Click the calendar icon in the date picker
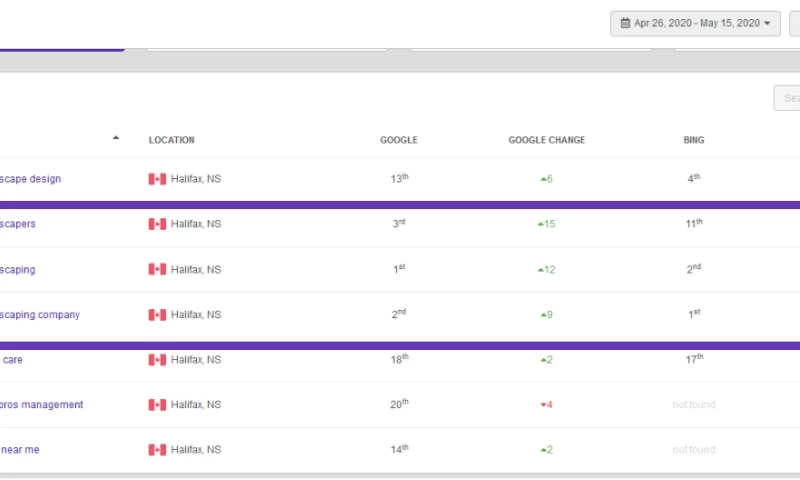 (625, 23)
